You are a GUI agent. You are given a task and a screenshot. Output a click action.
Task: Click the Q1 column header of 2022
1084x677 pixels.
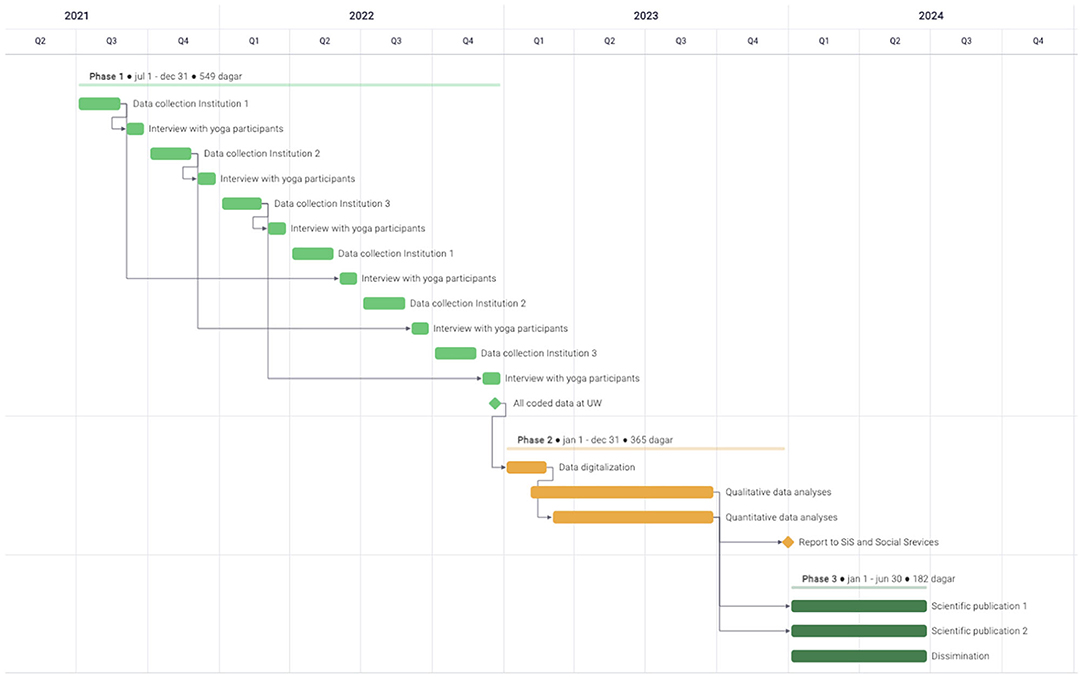(254, 41)
